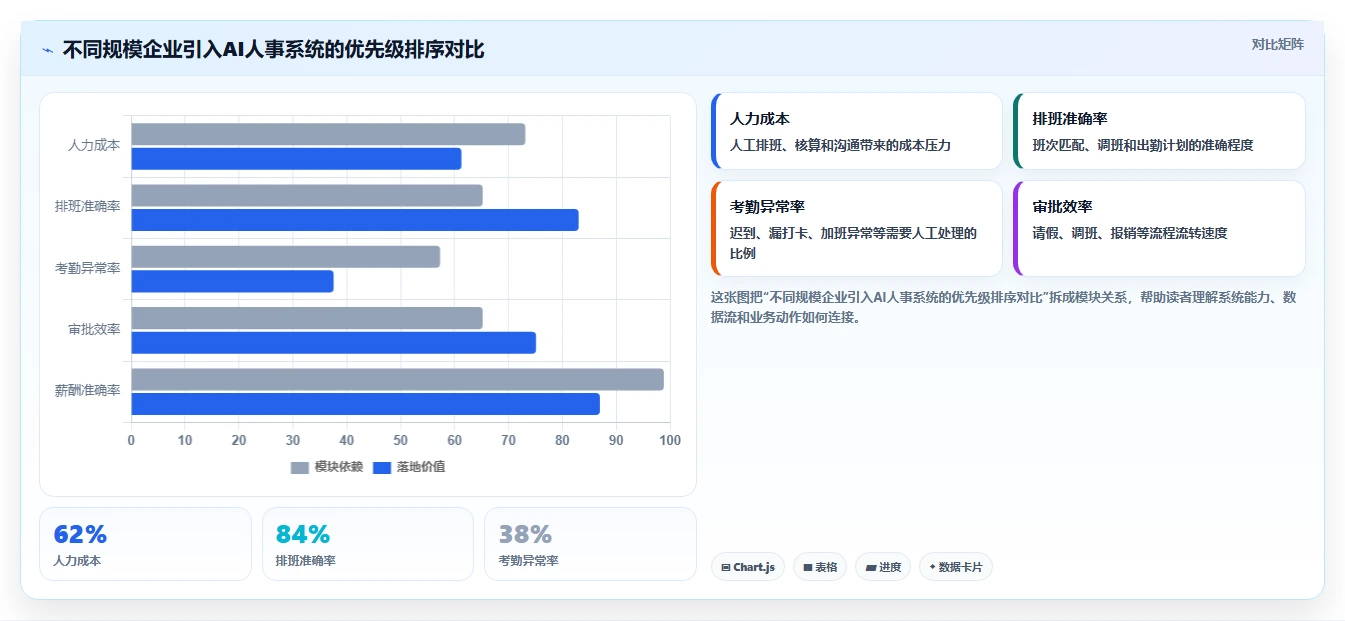Click the 薪酬准确率 axis label in chart
Screen dimensions: 1345x621
click(88, 390)
